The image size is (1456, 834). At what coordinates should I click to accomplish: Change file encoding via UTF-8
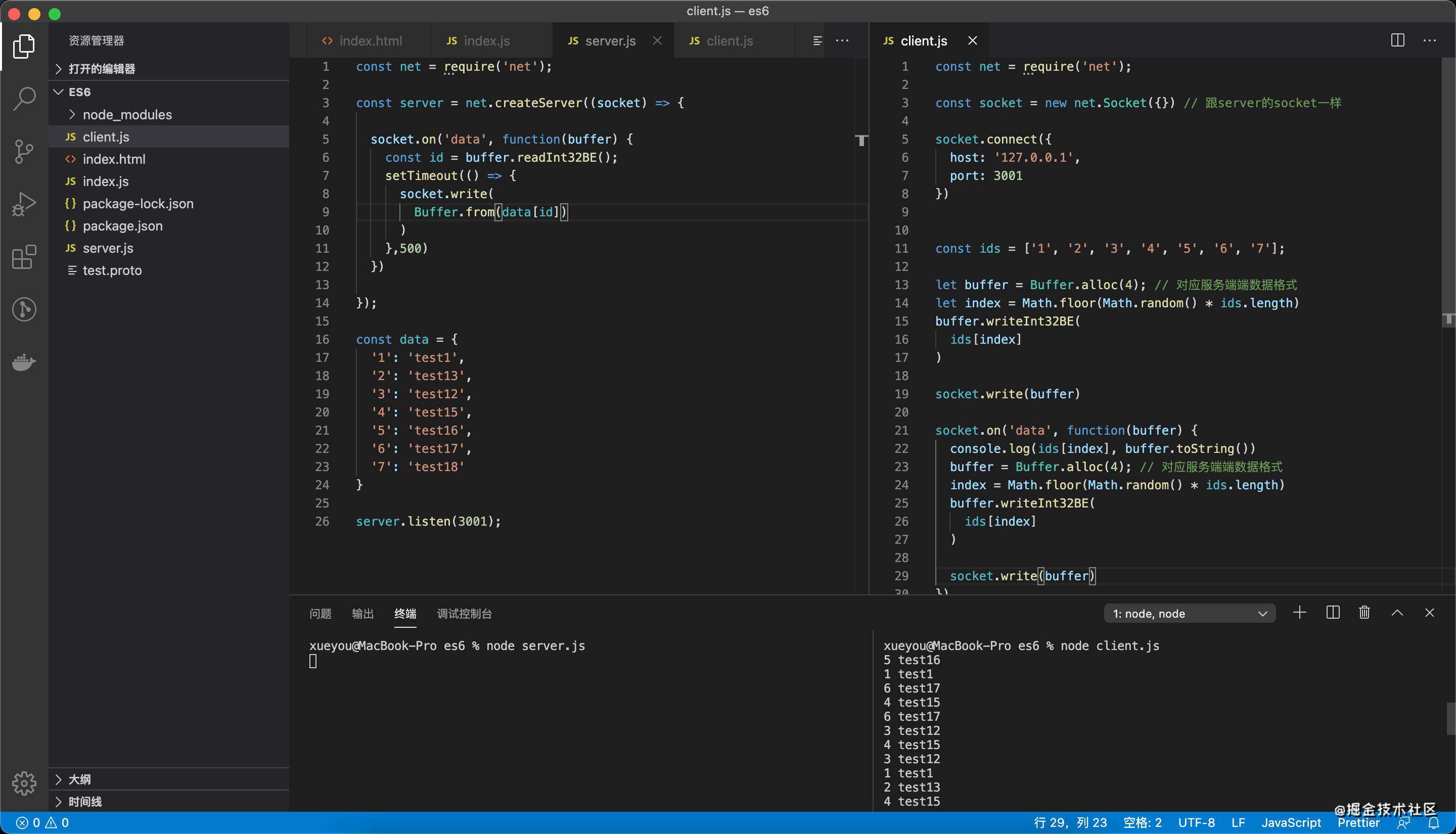(x=1196, y=823)
